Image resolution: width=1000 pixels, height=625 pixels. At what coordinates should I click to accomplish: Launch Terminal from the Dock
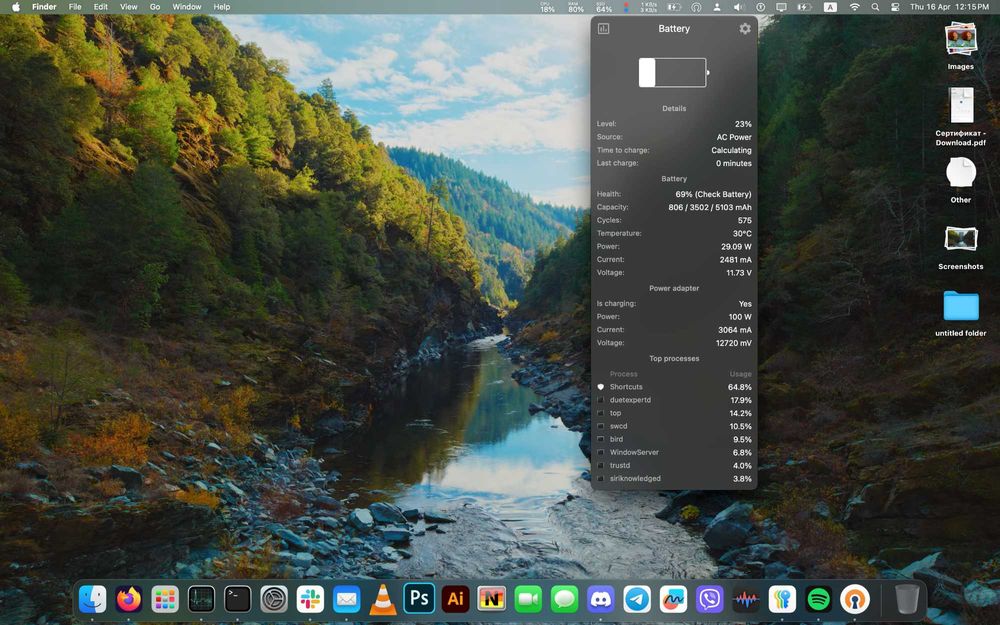tap(238, 599)
